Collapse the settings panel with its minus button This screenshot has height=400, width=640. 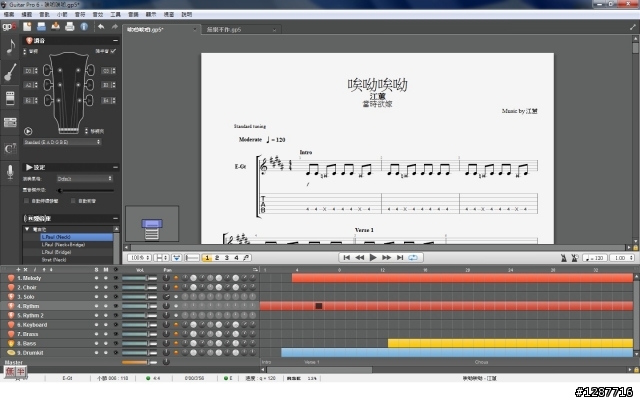click(116, 167)
